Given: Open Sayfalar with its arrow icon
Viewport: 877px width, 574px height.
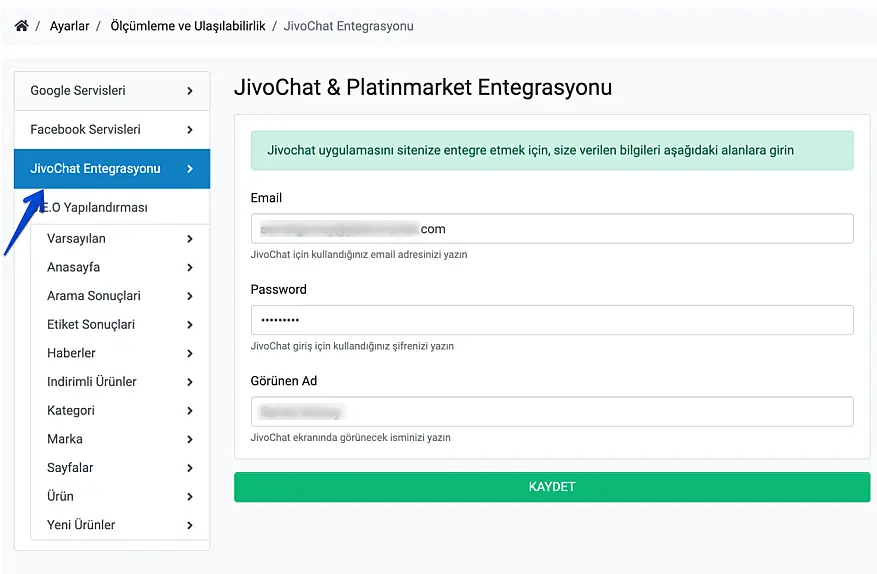Looking at the screenshot, I should point(190,468).
